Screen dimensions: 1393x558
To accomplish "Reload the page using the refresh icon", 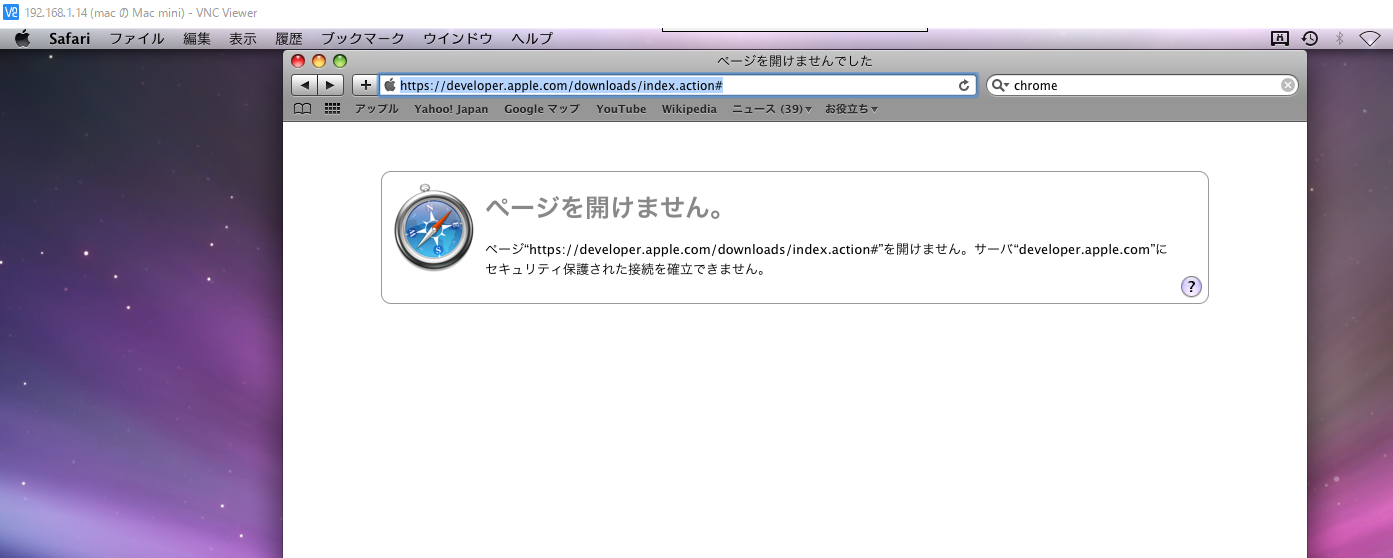I will (964, 86).
